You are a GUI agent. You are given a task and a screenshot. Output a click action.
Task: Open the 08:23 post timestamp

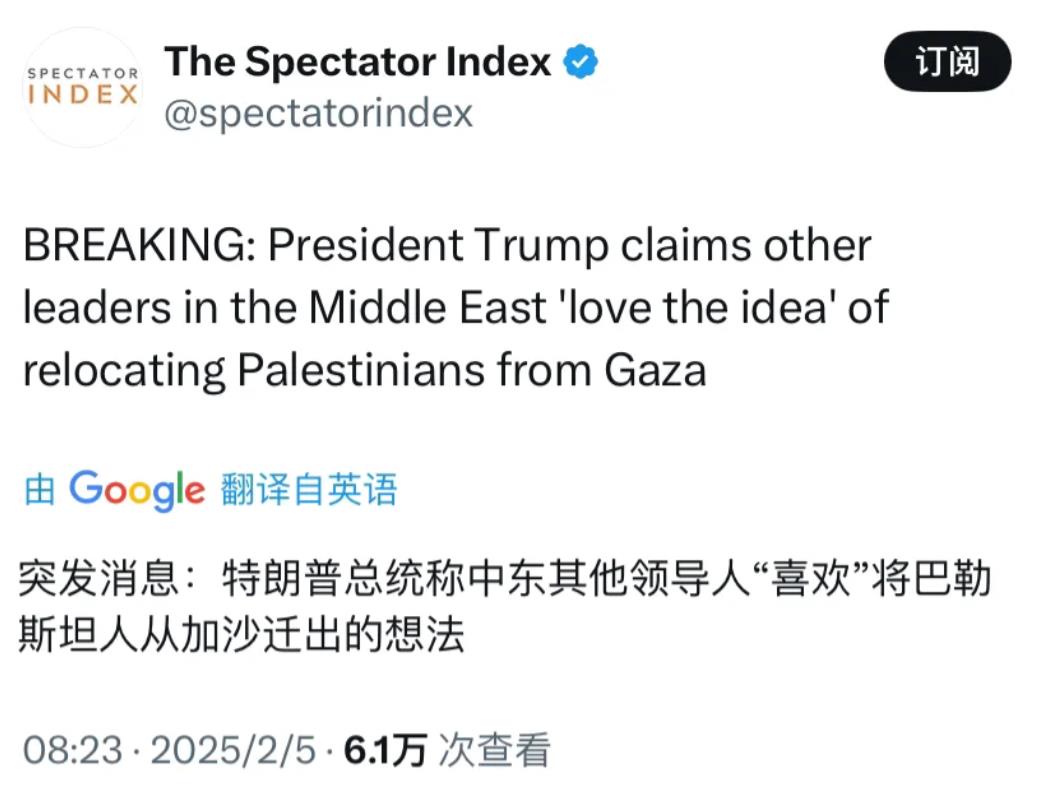tap(73, 749)
